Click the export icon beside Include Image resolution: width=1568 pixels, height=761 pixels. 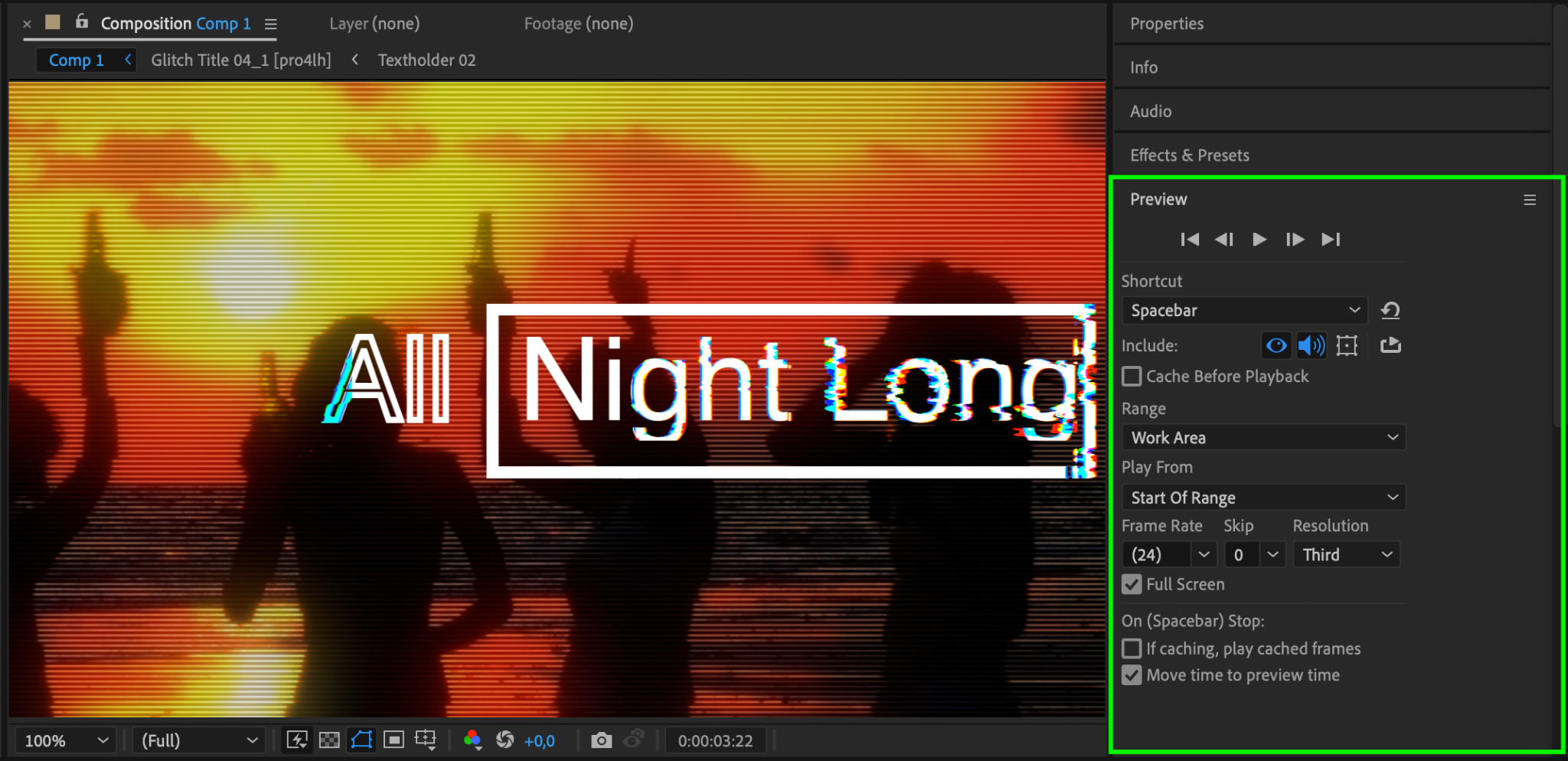(1390, 345)
